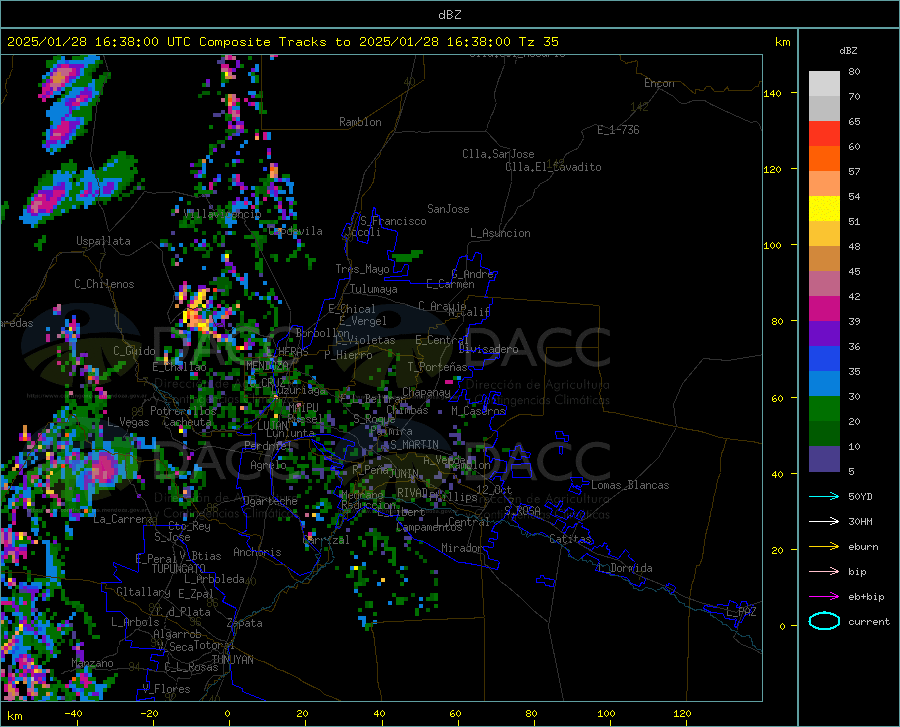Screen dimensions: 900x727
Task: Click the 'current' legend label
Action: pyautogui.click(x=869, y=621)
